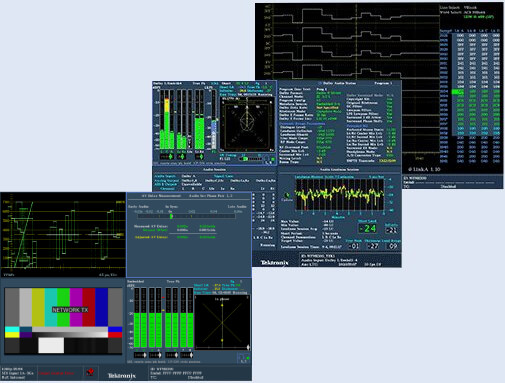Screen dimensions: 505x383
Task: Click the Infinite loudness readout box
Action: click(391, 230)
